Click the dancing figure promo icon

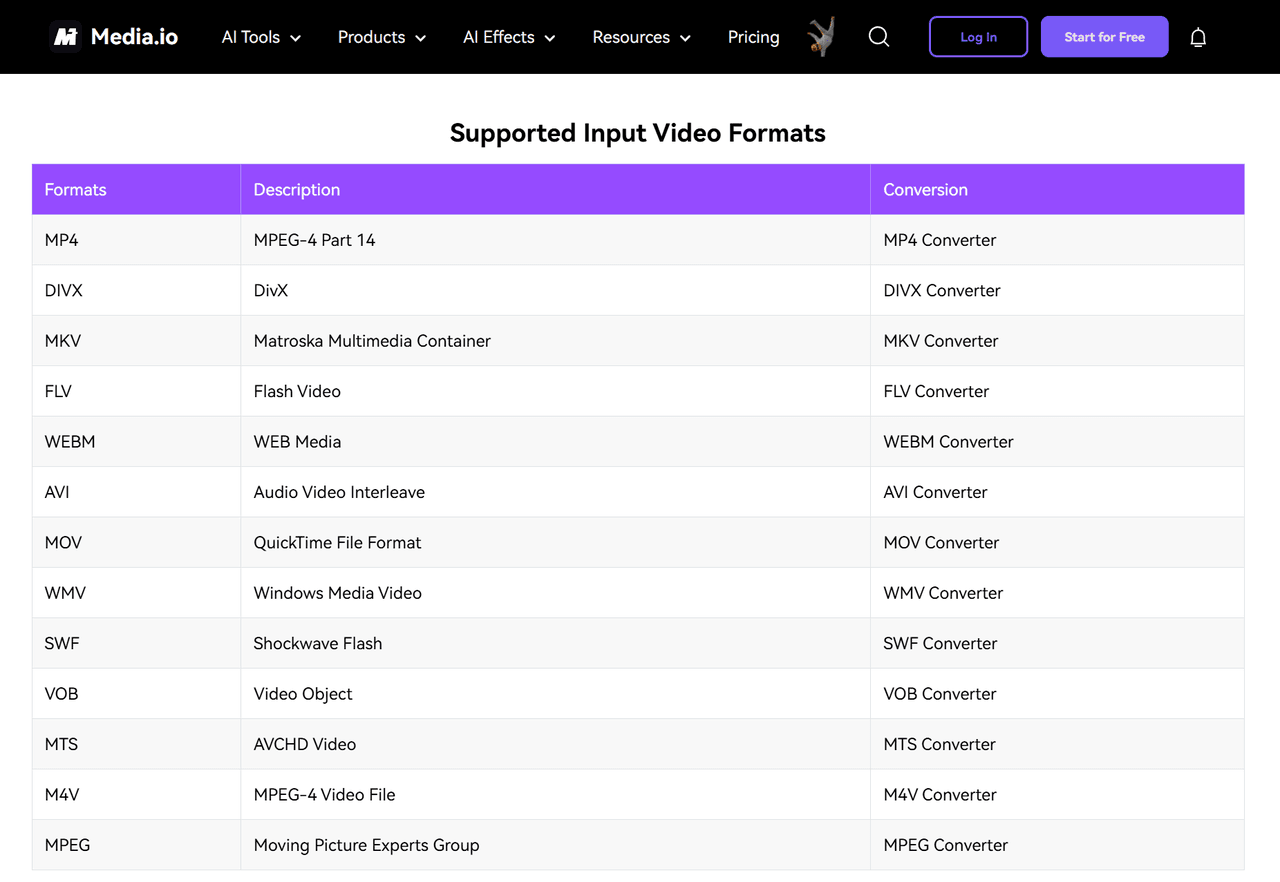tap(821, 37)
